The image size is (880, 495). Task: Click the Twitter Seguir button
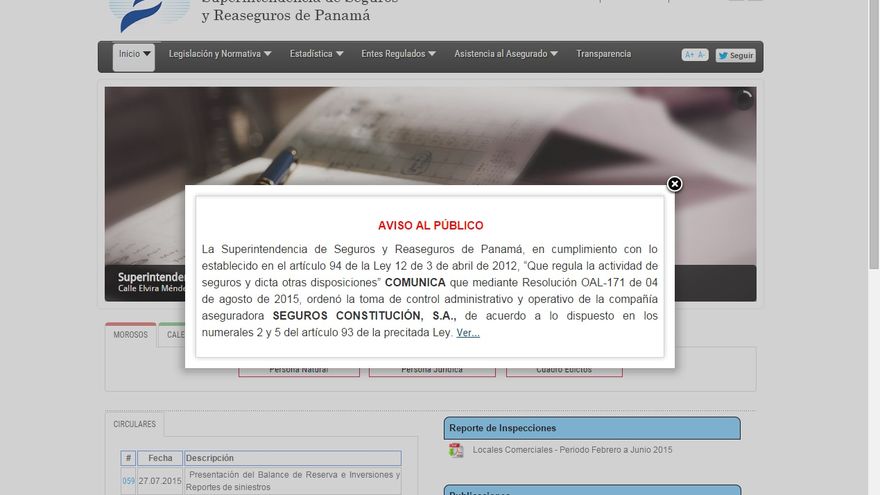[x=735, y=55]
